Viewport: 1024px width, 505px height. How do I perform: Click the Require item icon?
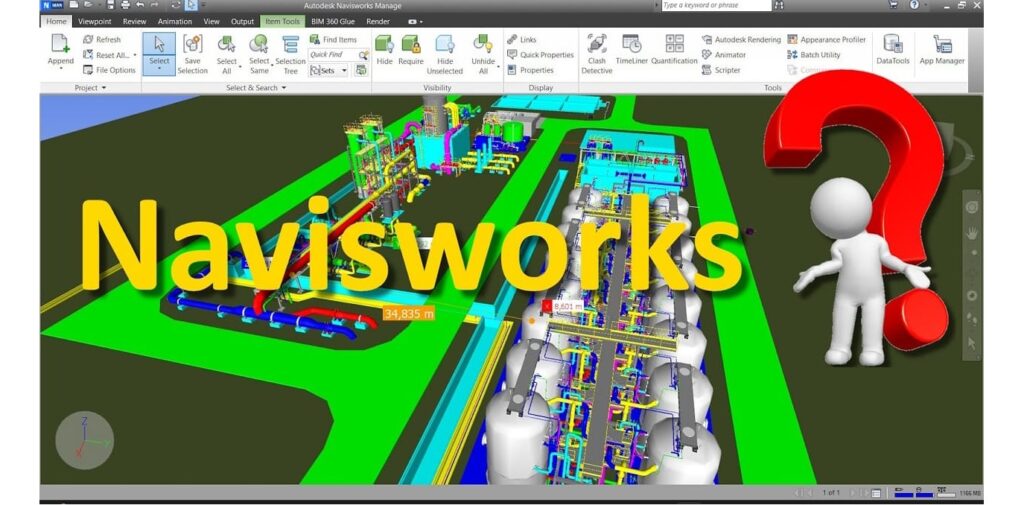click(x=411, y=44)
